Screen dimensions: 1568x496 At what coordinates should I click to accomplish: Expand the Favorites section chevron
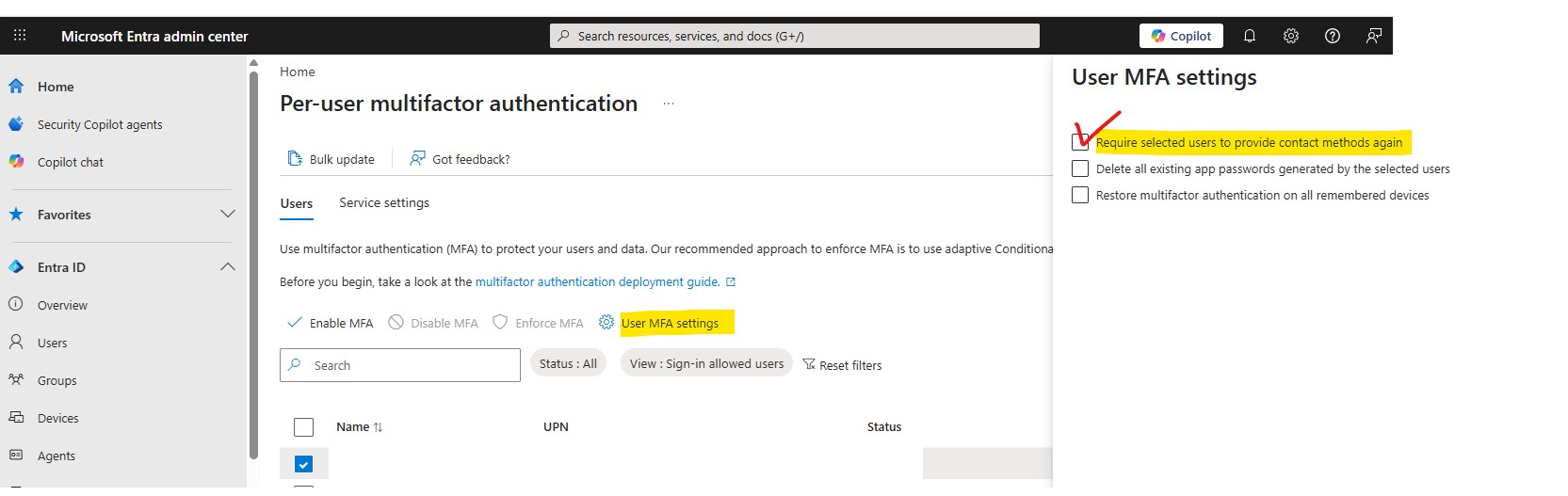228,215
